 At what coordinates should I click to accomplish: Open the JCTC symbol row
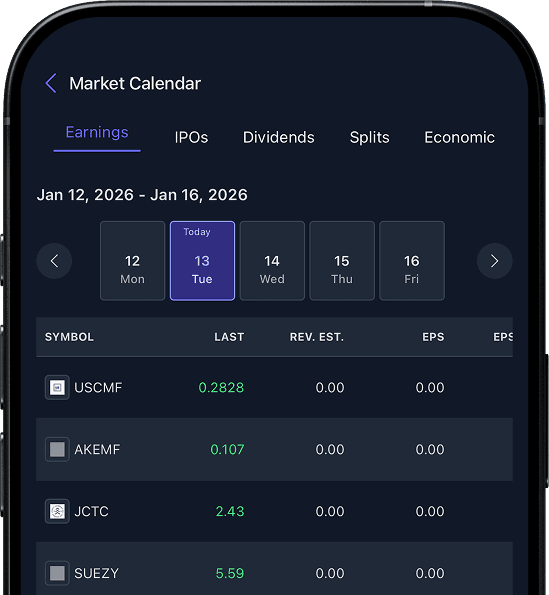[274, 511]
